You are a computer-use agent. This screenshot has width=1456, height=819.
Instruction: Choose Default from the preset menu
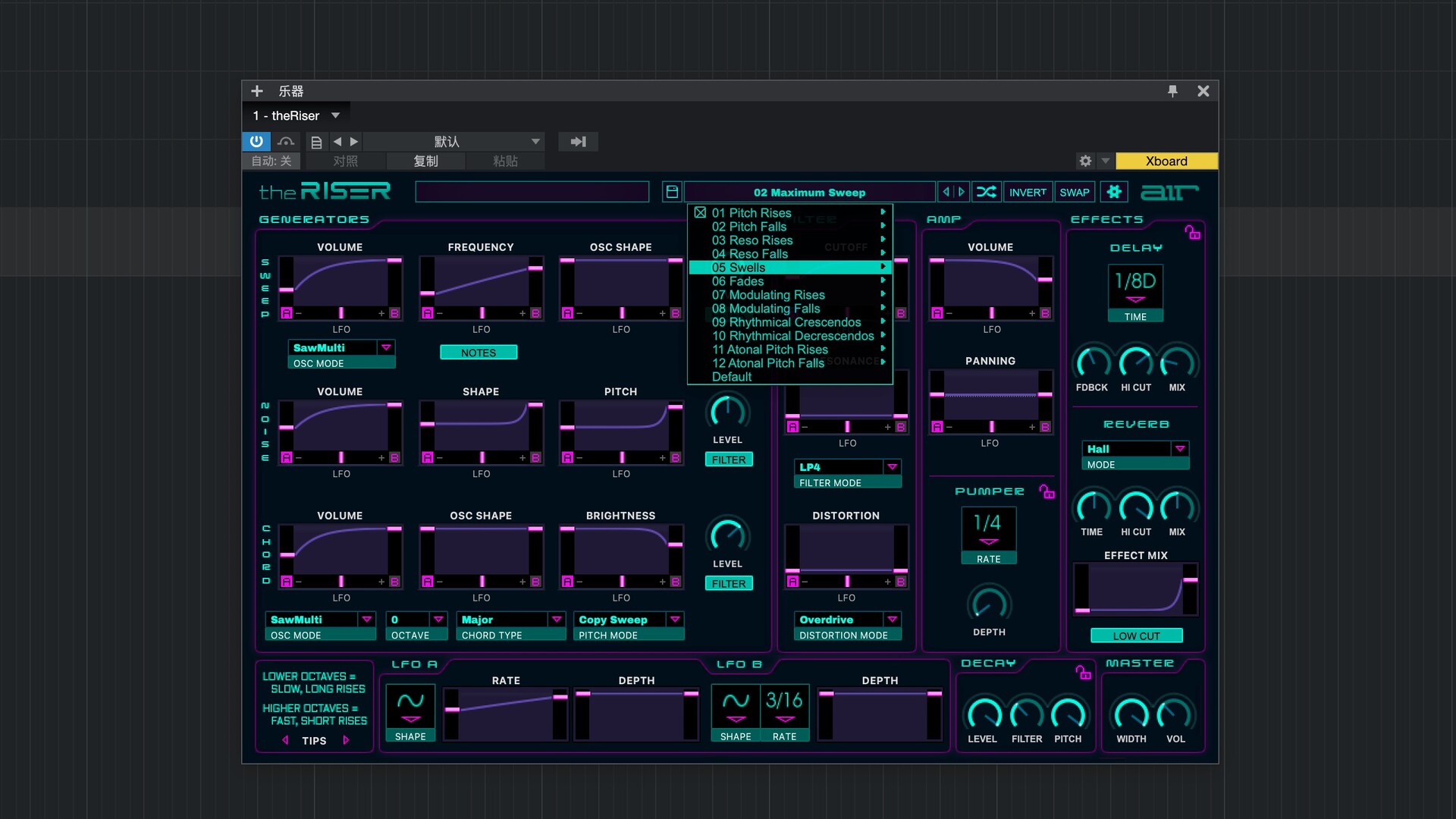point(732,377)
